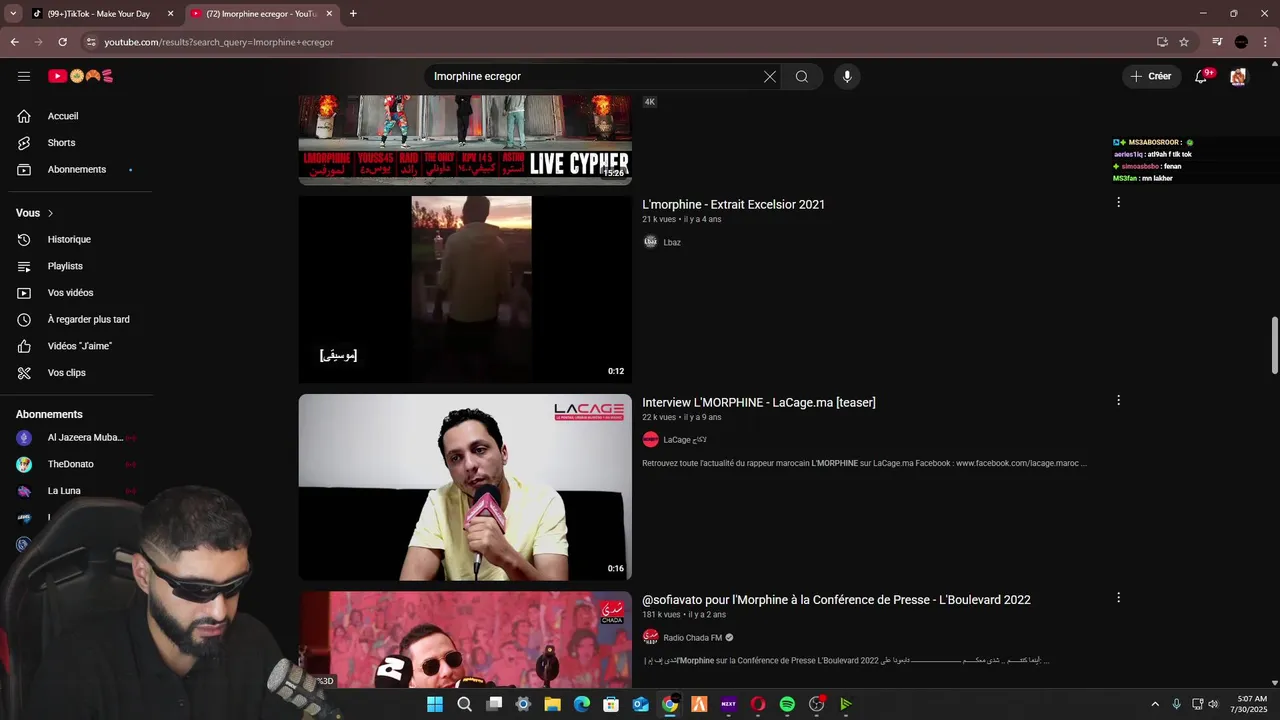Open Historique in the sidebar
This screenshot has width=1280, height=720.
[76, 240]
